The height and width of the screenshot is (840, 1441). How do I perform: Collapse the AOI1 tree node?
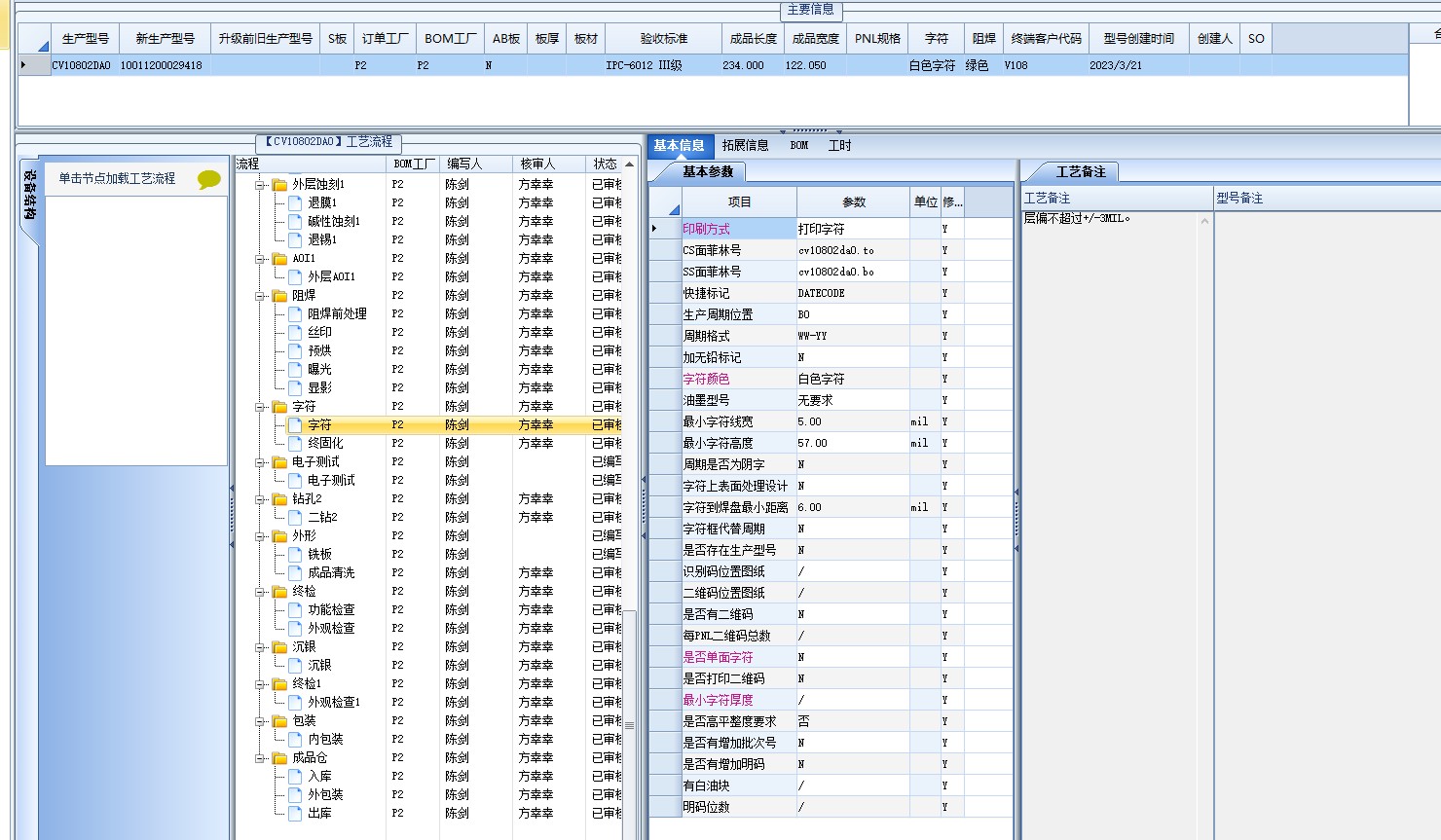click(260, 258)
